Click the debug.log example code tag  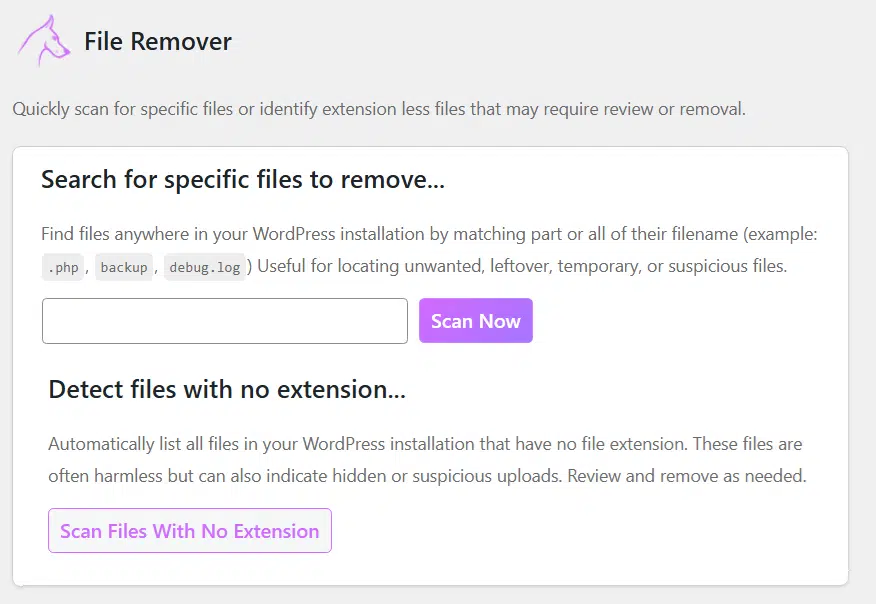tap(205, 268)
